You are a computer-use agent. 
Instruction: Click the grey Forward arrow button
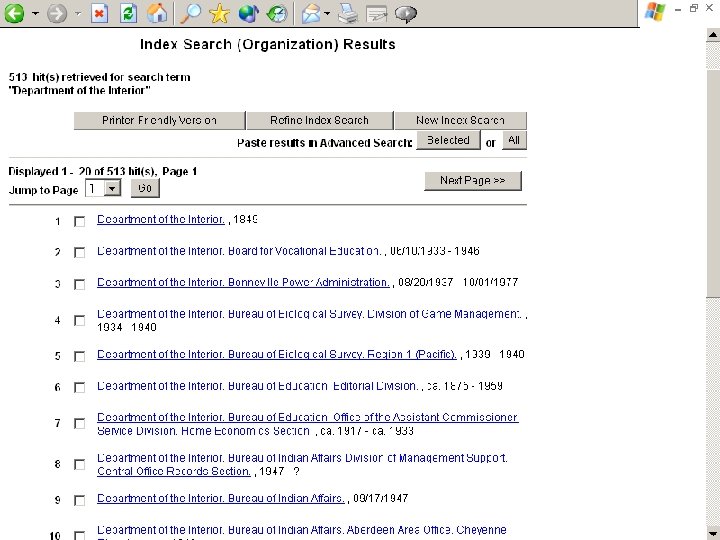pos(57,13)
